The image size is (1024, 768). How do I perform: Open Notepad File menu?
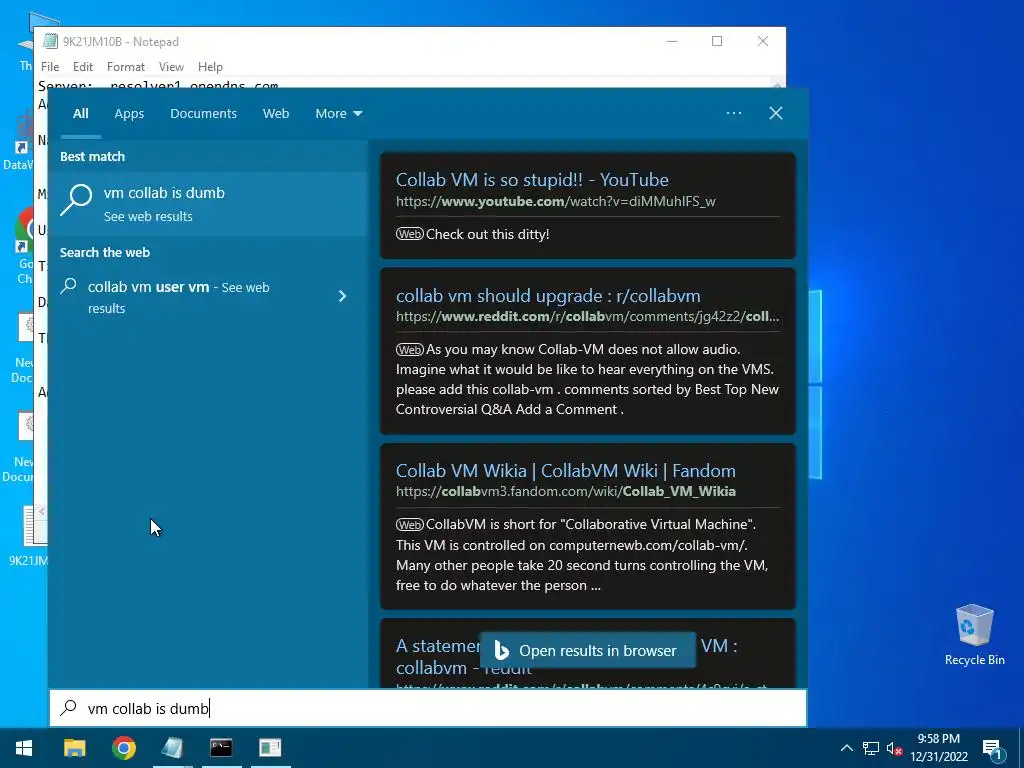click(x=50, y=67)
